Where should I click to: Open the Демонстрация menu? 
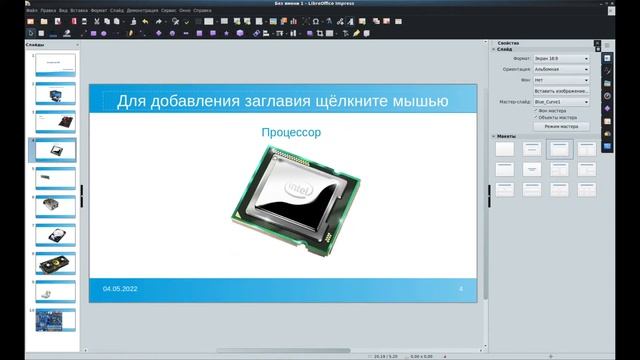coord(142,10)
